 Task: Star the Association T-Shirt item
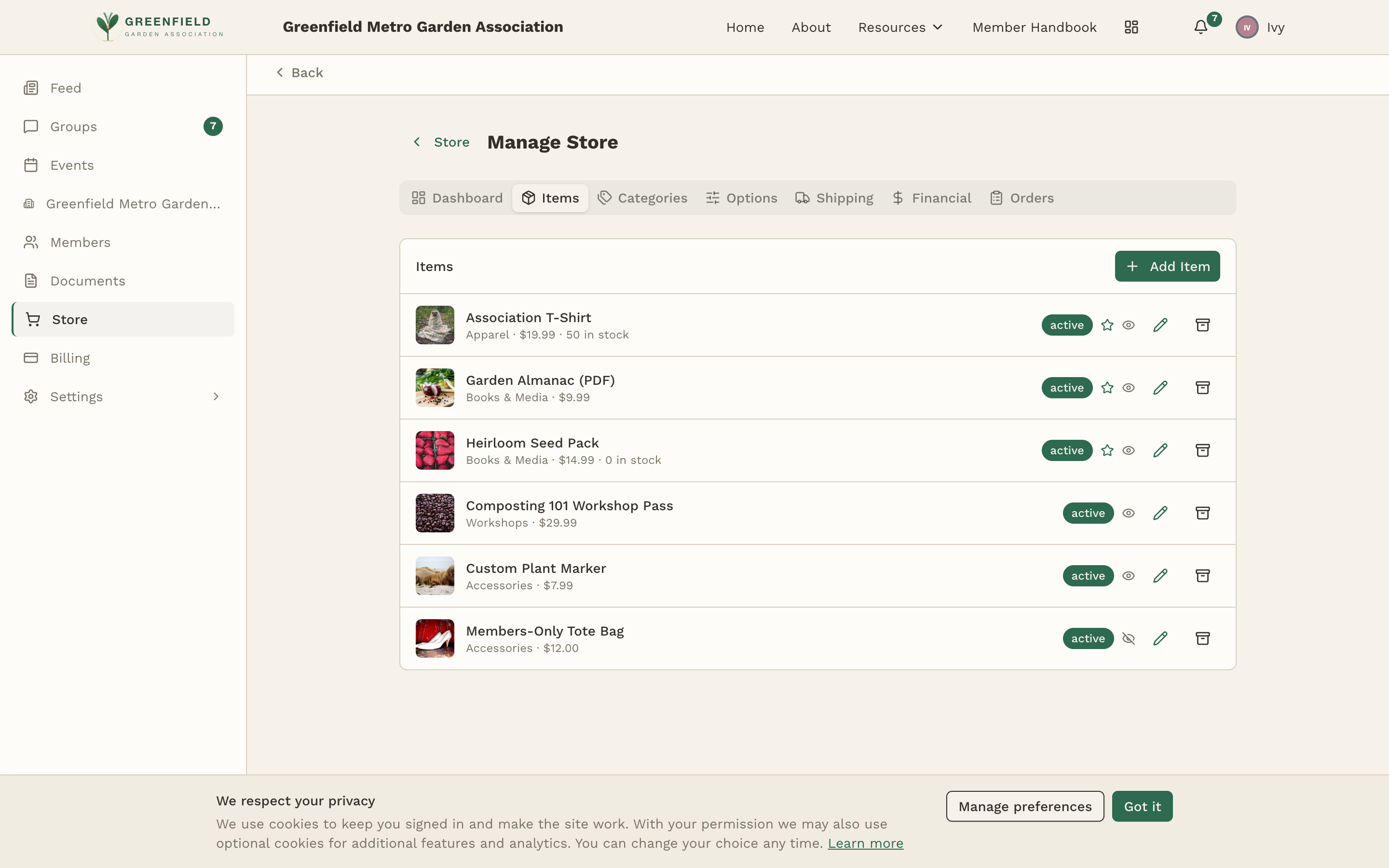pyautogui.click(x=1107, y=325)
